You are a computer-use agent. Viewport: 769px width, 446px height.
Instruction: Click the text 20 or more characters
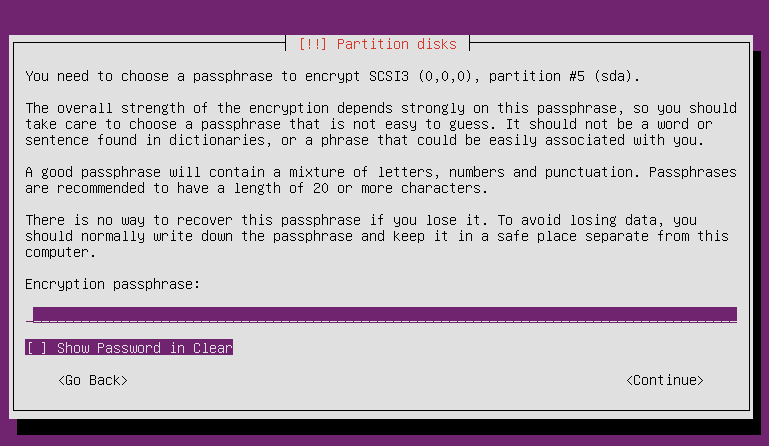[x=400, y=188]
